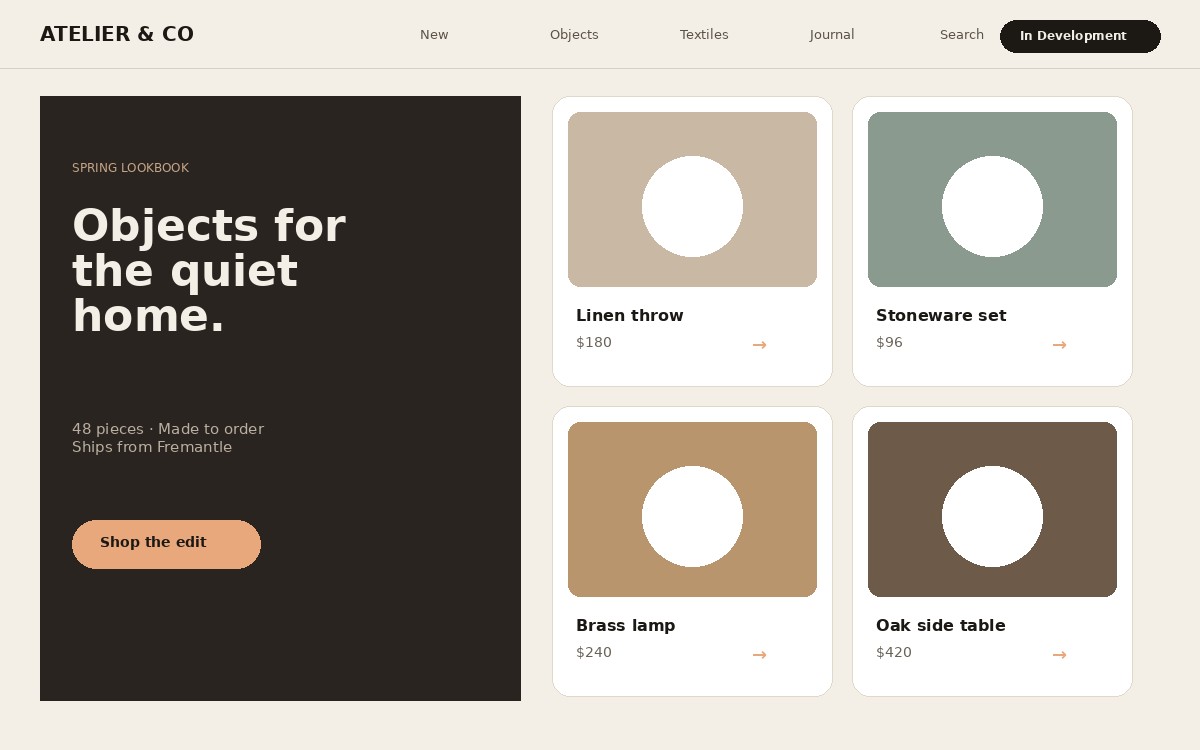The width and height of the screenshot is (1200, 750).
Task: Click the arrow icon on Linen throw card
Action: tap(759, 345)
